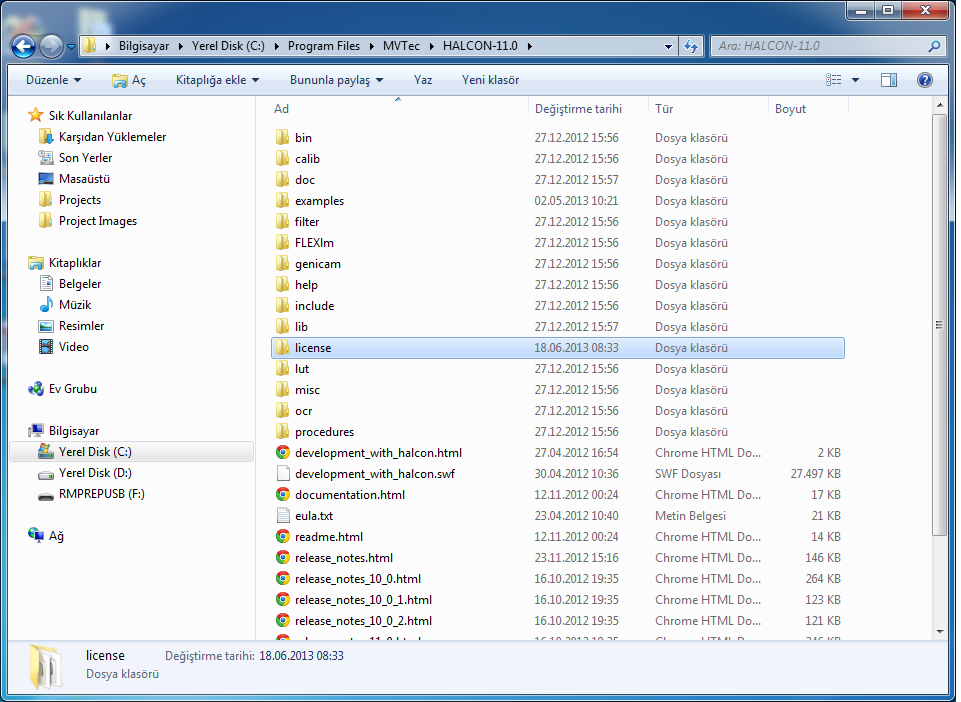Viewport: 961px width, 702px height.
Task: Click the RMPREPUSB (F:) drive icon
Action: click(46, 495)
